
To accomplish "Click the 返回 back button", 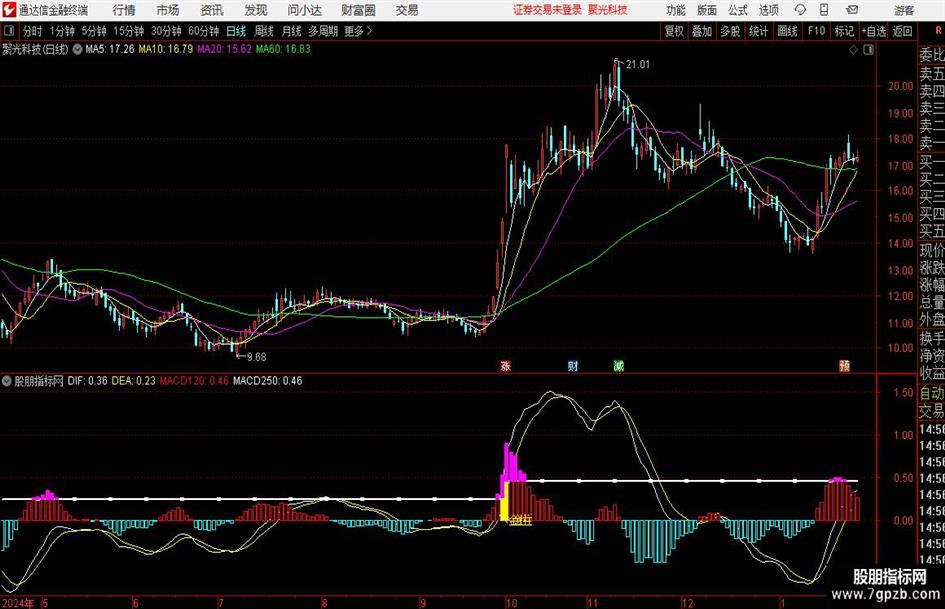I will 902,31.
